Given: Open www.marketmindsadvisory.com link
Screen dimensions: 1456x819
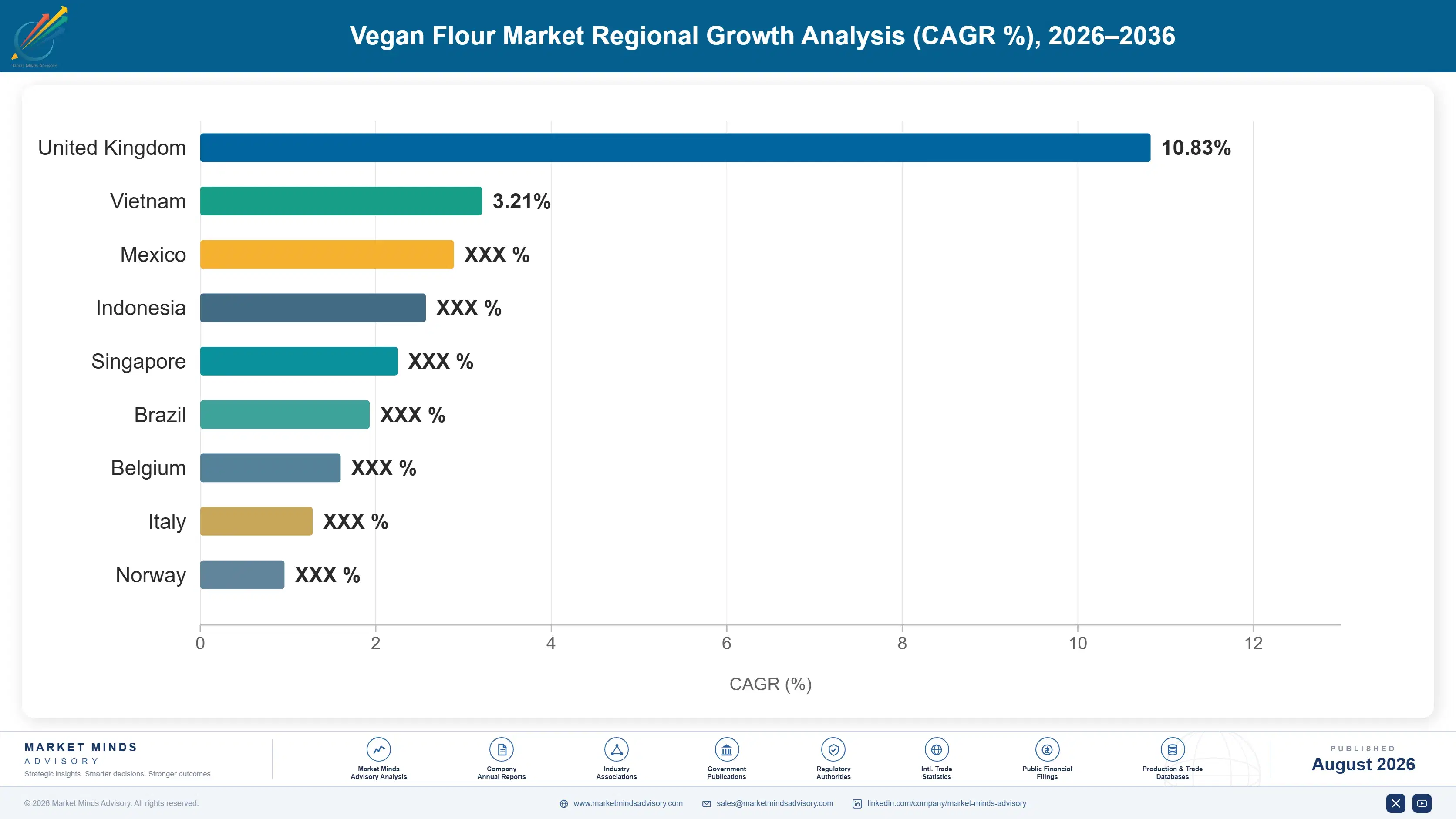Looking at the screenshot, I should [x=628, y=803].
